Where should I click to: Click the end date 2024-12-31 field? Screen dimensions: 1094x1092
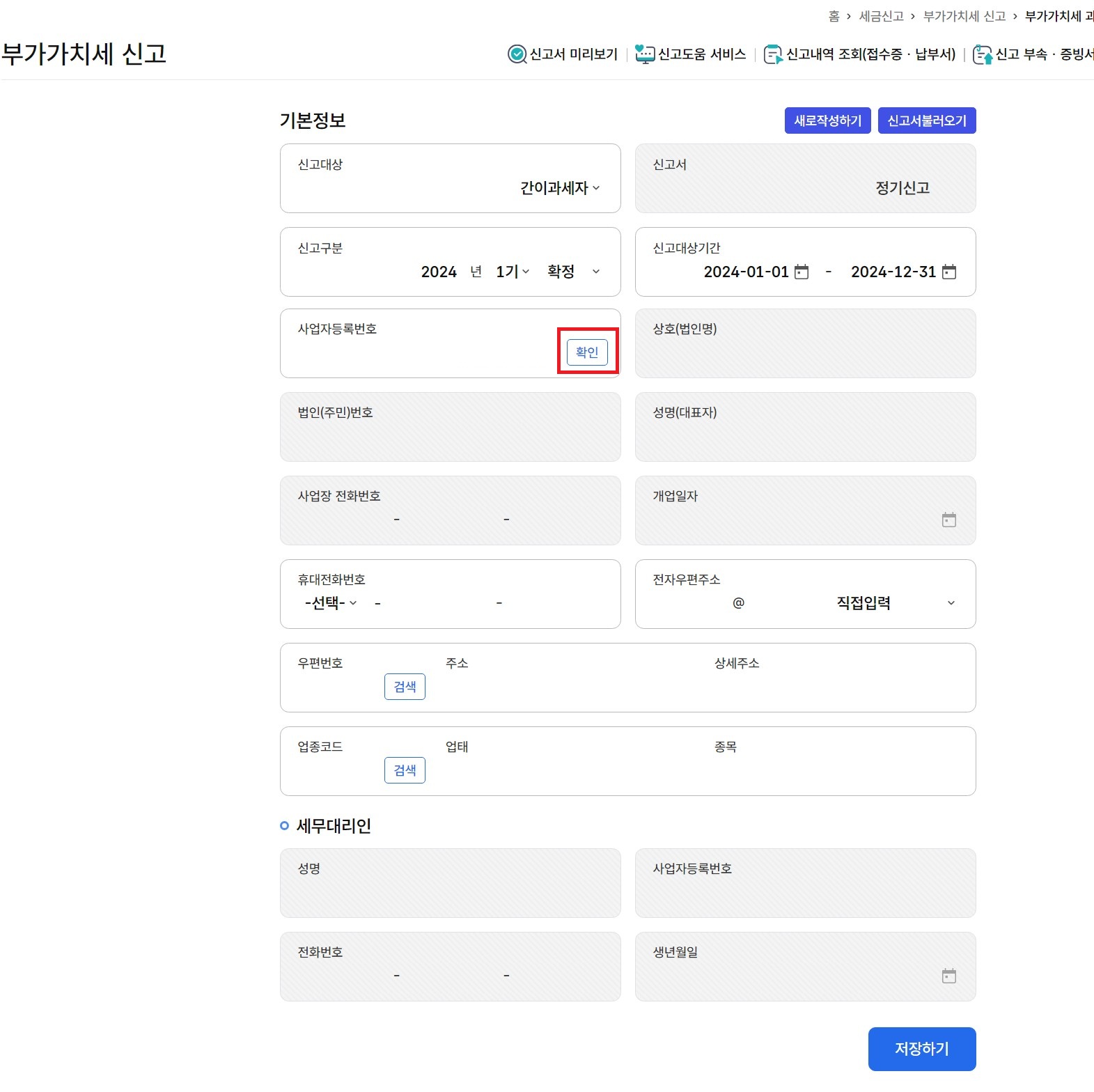[893, 272]
